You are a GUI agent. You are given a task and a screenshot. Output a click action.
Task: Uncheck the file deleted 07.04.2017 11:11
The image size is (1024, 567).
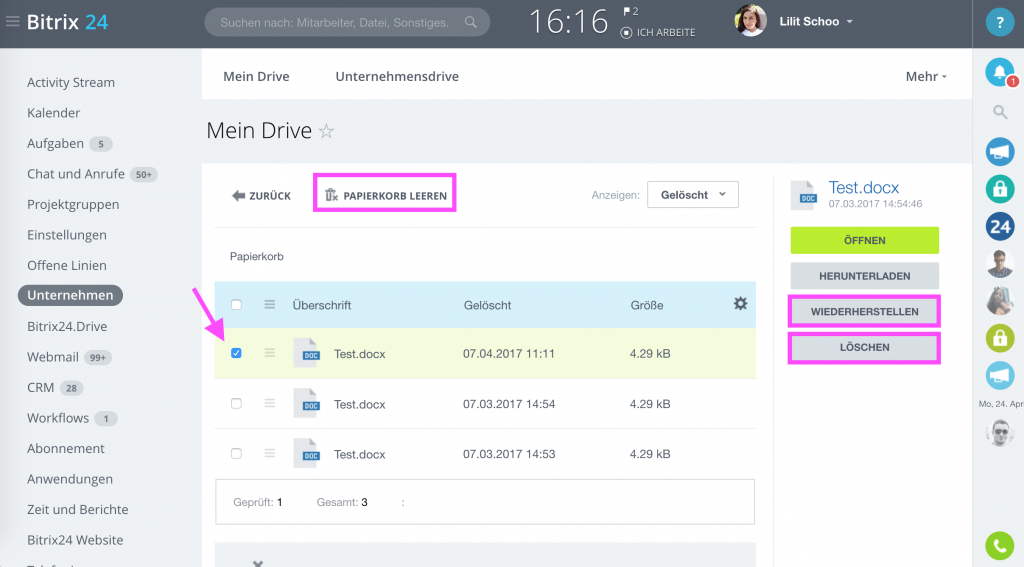[236, 353]
